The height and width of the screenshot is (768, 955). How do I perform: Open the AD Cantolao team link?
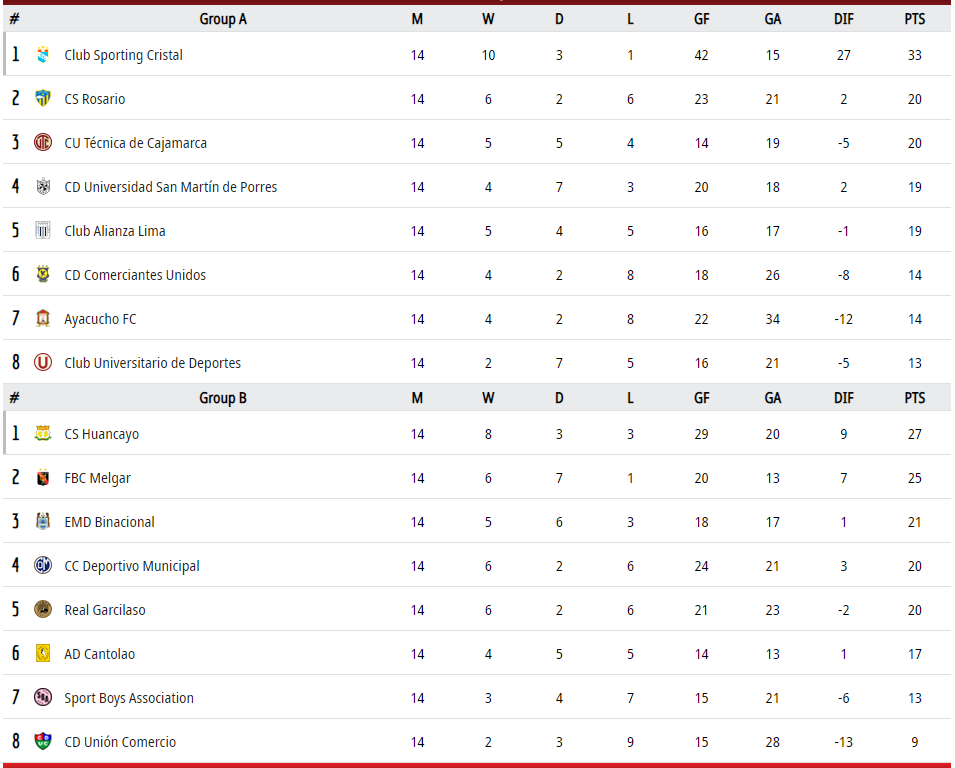pos(100,654)
